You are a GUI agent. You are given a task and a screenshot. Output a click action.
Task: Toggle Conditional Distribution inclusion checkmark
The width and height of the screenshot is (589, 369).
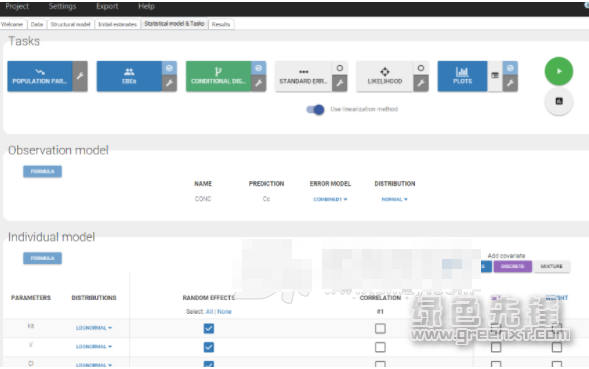tap(258, 68)
